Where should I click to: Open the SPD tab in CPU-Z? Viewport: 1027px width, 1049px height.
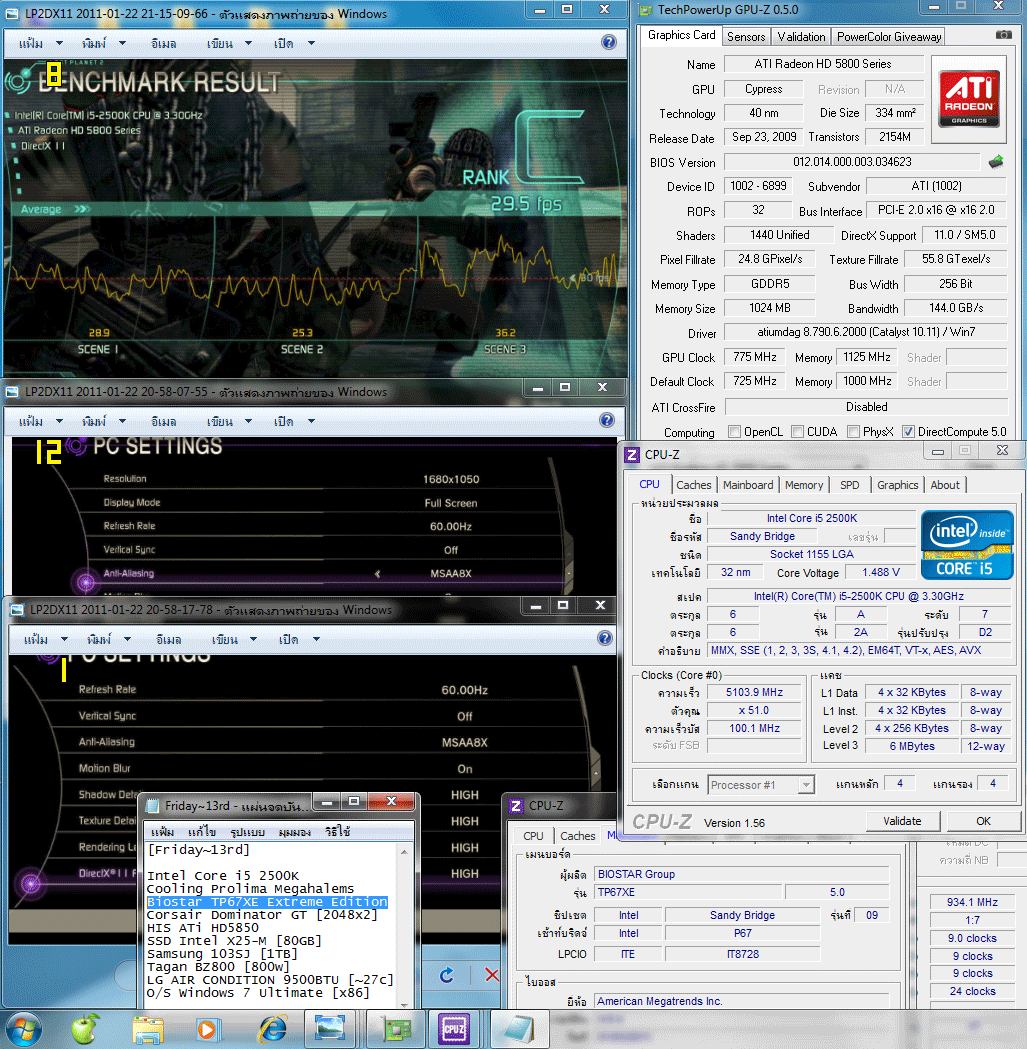pyautogui.click(x=850, y=485)
